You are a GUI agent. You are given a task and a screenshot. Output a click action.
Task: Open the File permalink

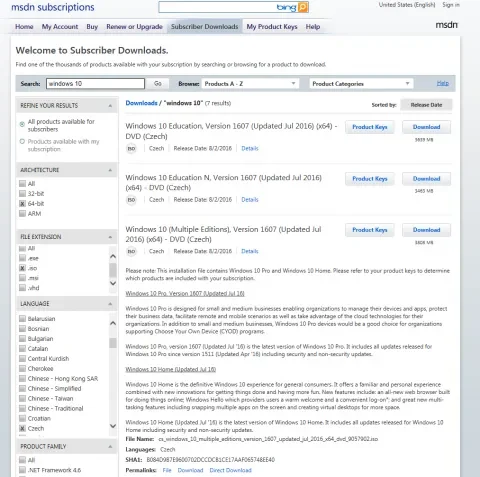tap(167, 470)
